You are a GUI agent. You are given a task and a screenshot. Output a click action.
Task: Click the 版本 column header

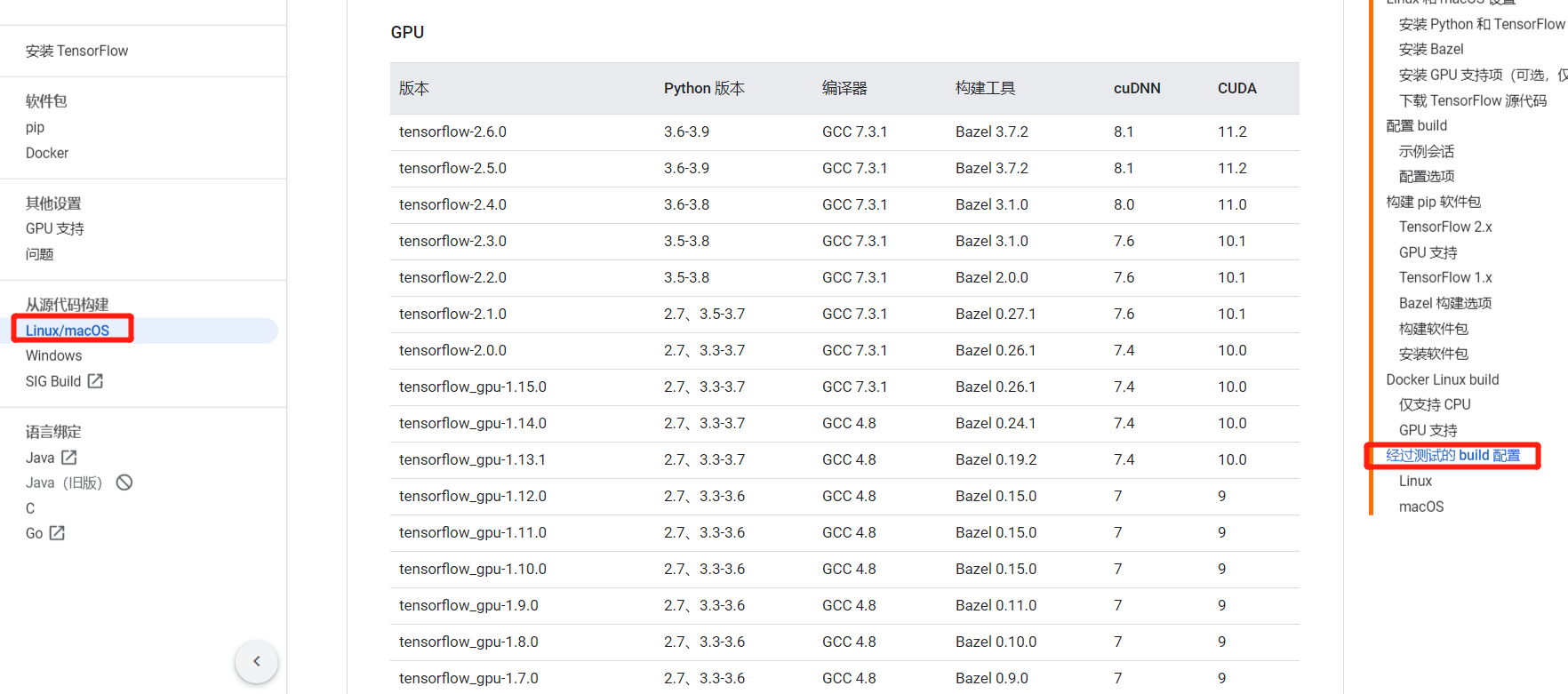tap(414, 88)
